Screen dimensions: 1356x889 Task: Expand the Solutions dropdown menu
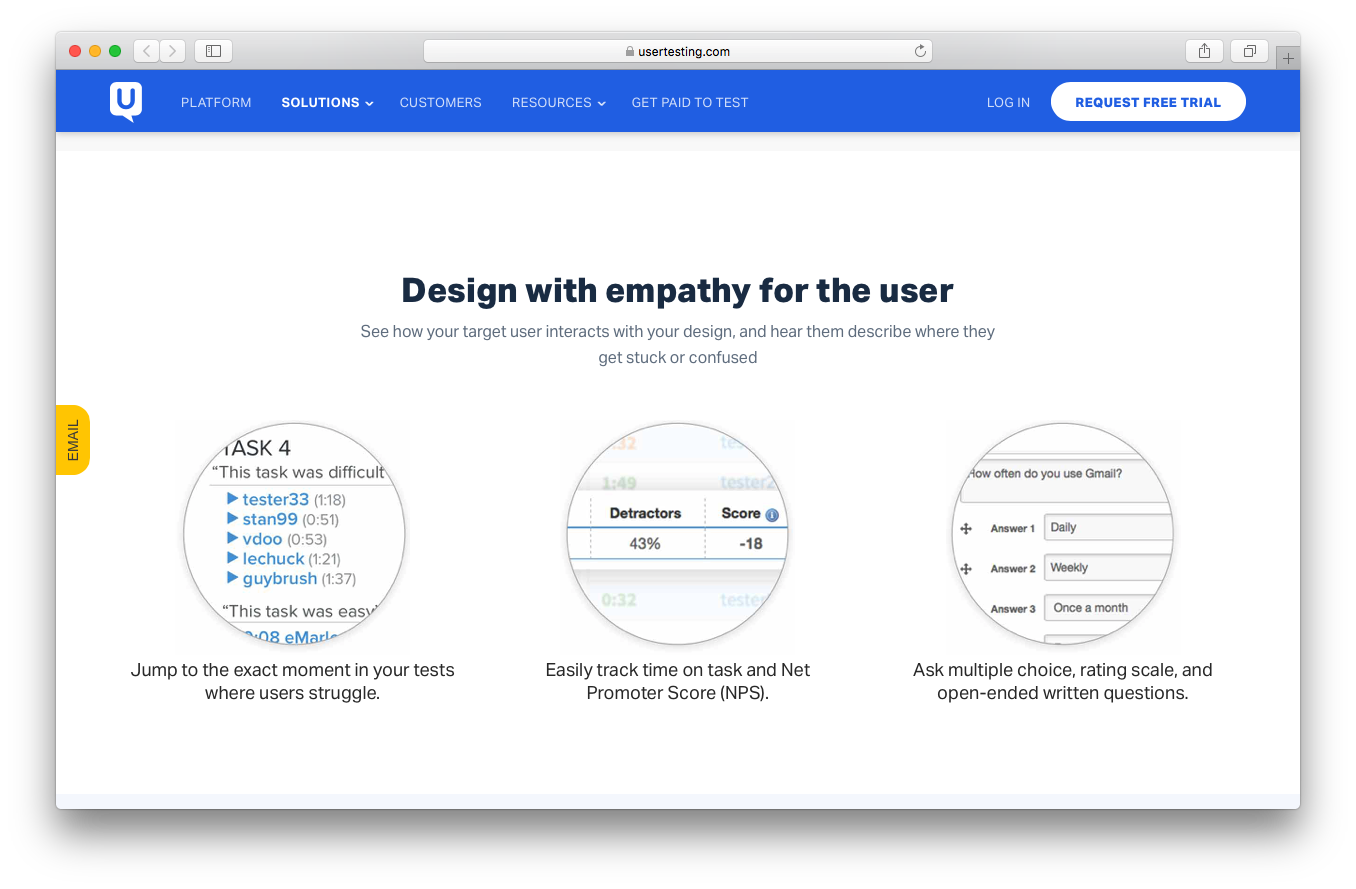(327, 102)
